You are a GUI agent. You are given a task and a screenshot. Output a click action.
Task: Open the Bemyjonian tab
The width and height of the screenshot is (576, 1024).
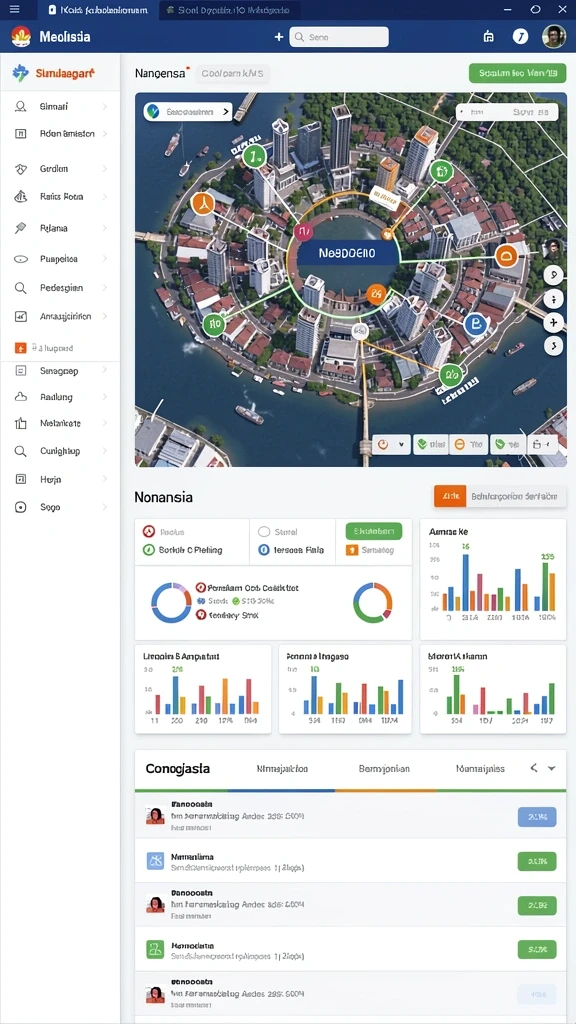384,769
